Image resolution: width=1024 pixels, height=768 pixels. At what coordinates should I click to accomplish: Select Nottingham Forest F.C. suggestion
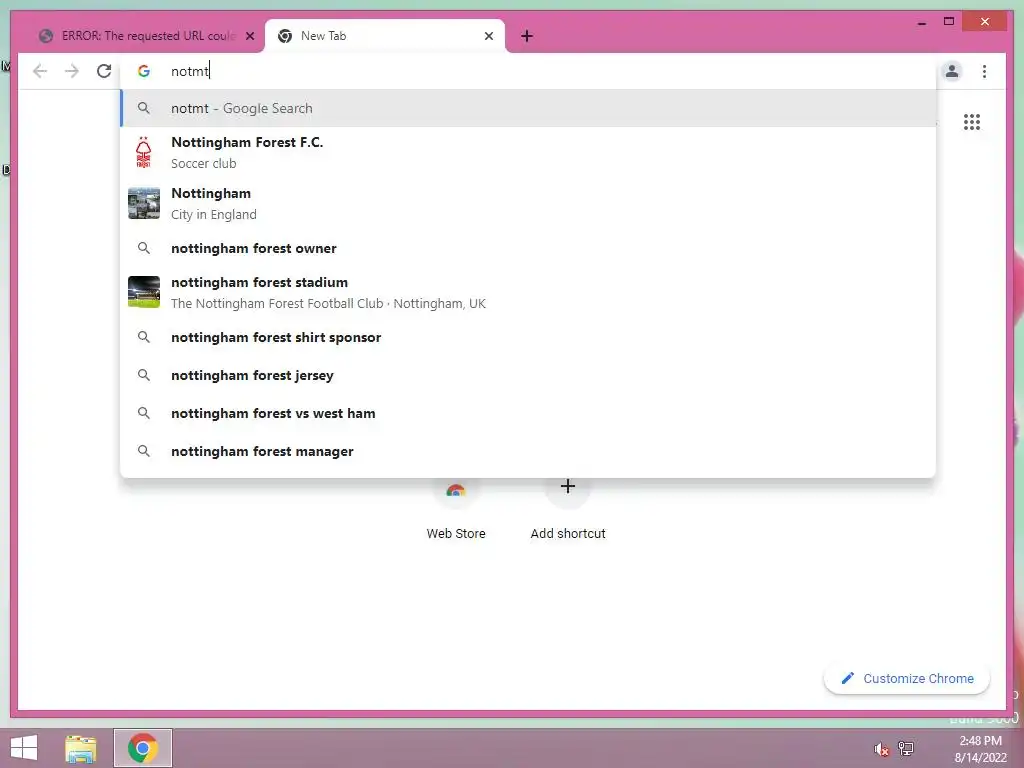point(528,152)
